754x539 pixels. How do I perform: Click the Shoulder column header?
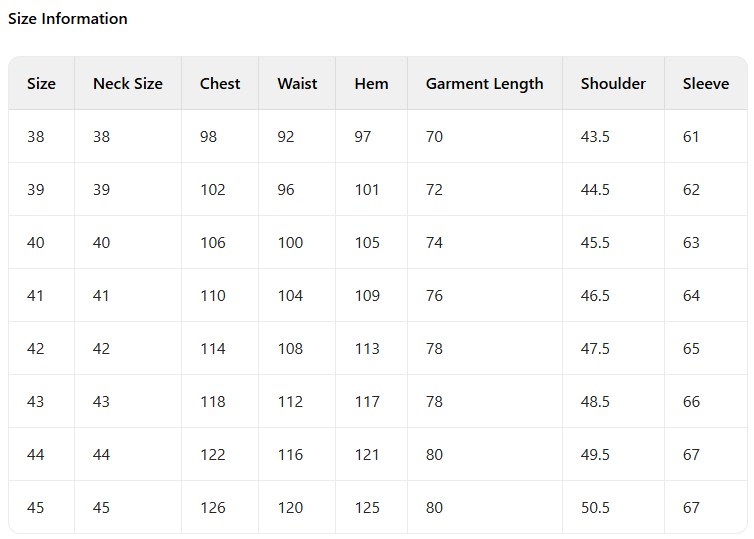pos(613,83)
